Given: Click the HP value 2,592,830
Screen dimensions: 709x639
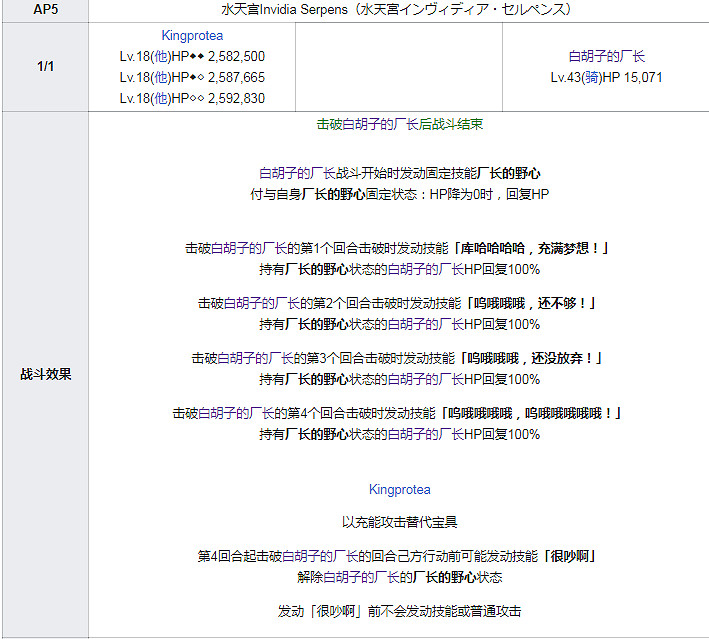Looking at the screenshot, I should click(236, 98).
